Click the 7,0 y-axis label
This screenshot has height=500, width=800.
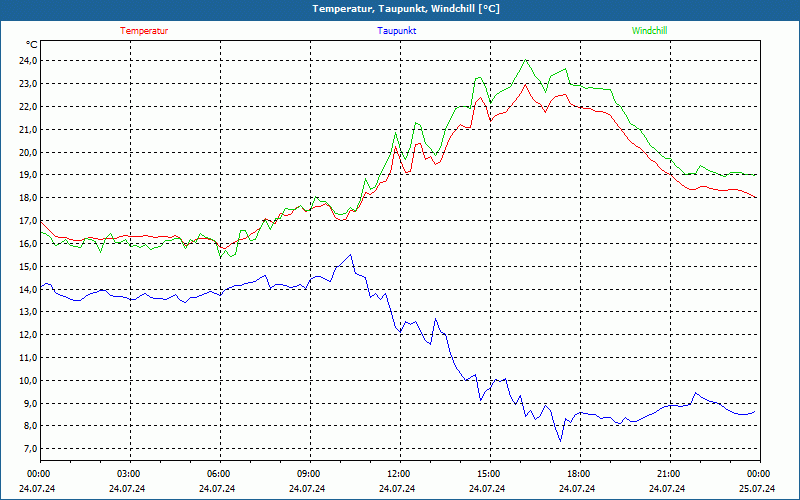30,449
